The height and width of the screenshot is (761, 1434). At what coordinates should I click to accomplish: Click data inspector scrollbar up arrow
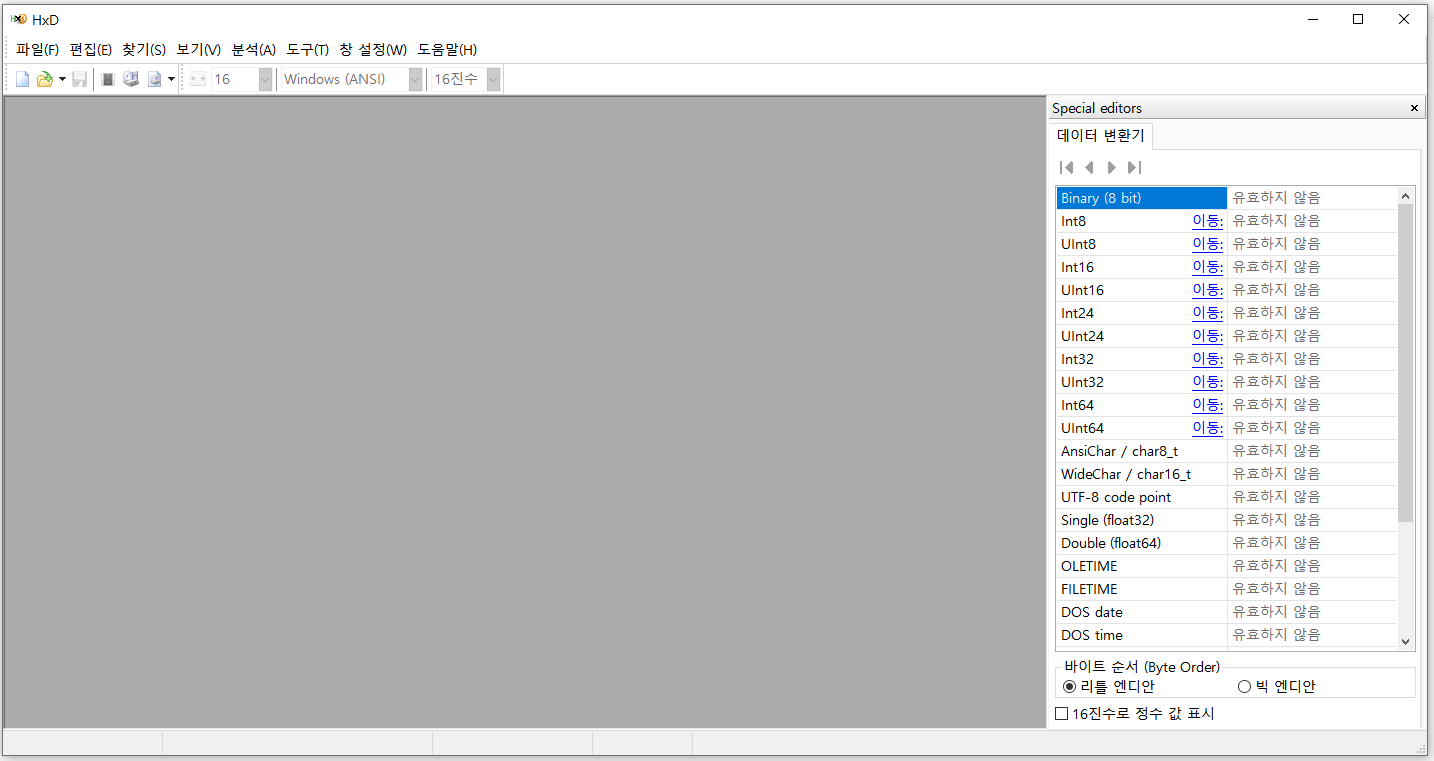point(1406,196)
